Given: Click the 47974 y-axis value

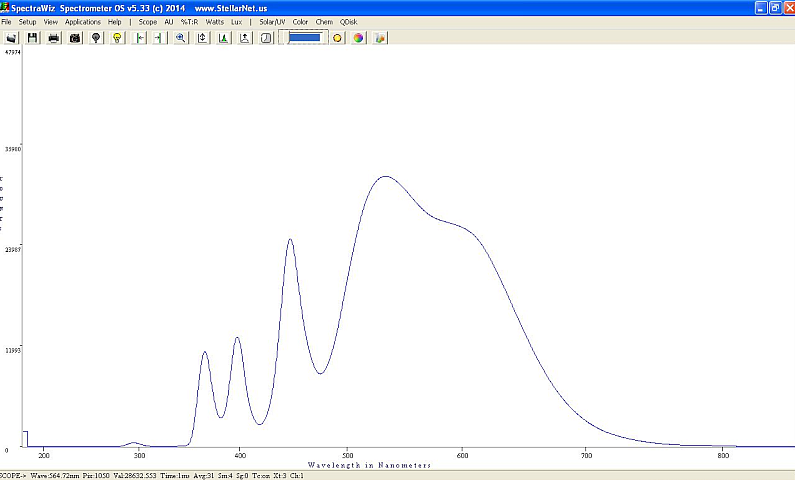Looking at the screenshot, I should [x=13, y=52].
